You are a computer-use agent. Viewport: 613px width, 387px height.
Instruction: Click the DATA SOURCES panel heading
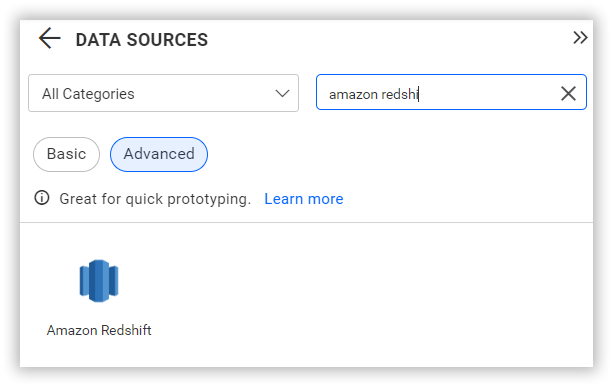point(142,39)
